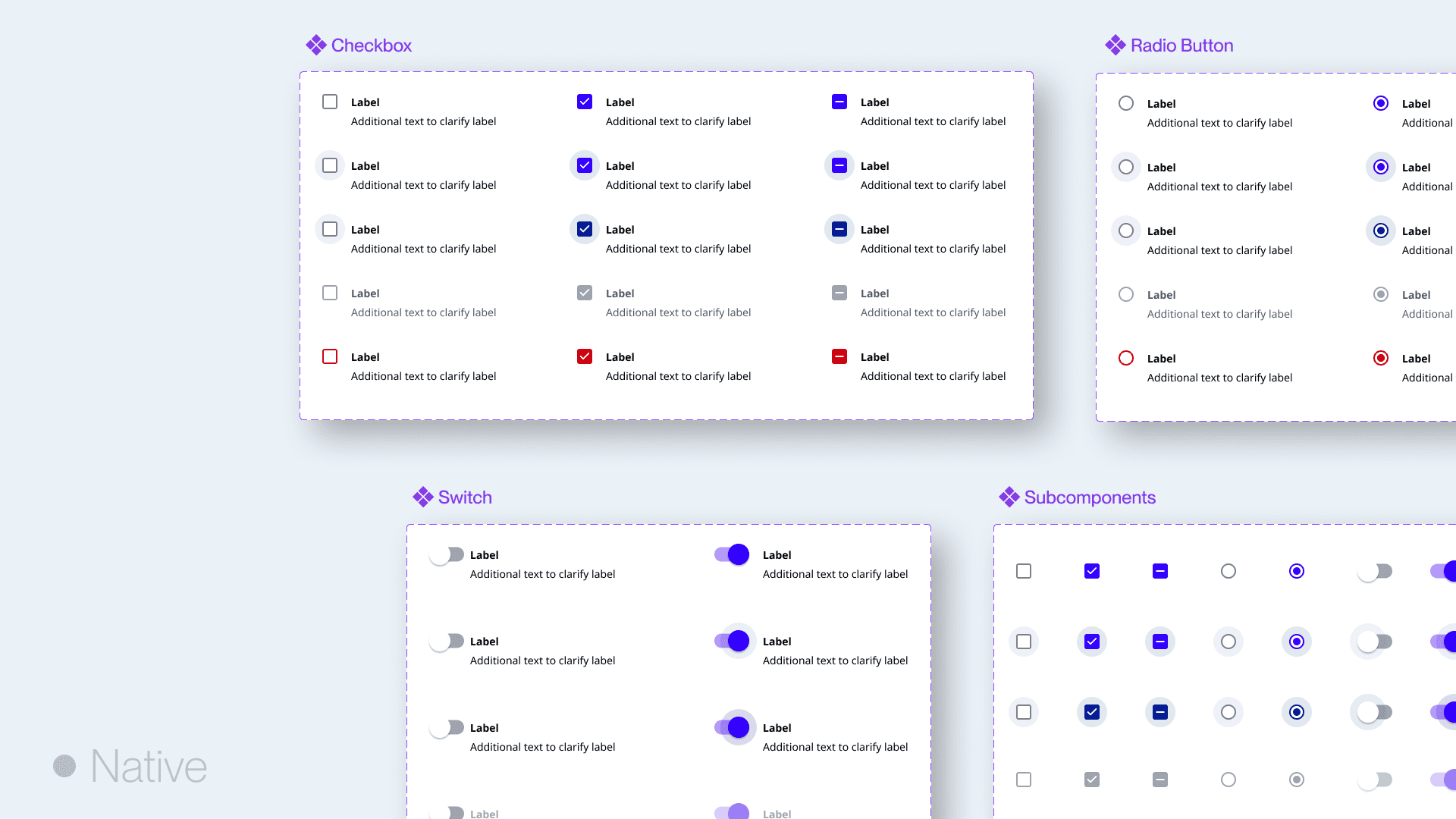Image resolution: width=1456 pixels, height=819 pixels.
Task: Click the diamond icon beside the Checkbox title
Action: point(315,45)
